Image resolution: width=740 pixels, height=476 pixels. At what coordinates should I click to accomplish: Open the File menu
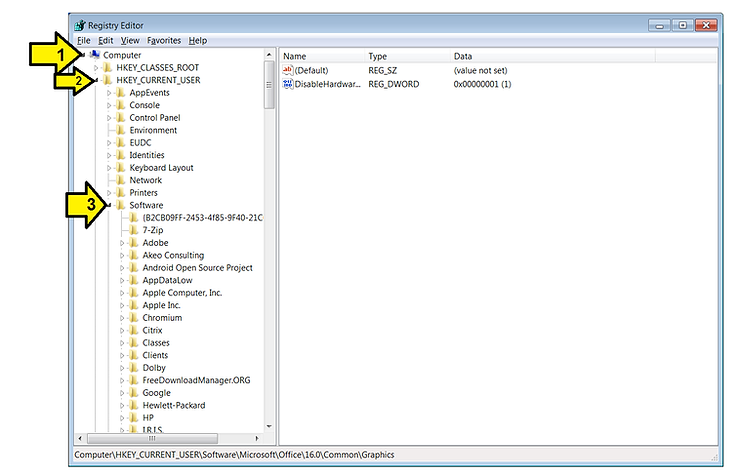84,41
